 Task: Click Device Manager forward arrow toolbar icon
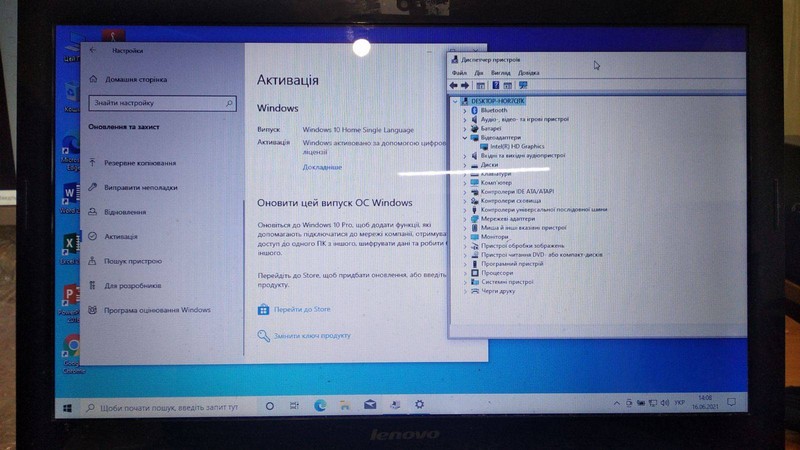465,85
